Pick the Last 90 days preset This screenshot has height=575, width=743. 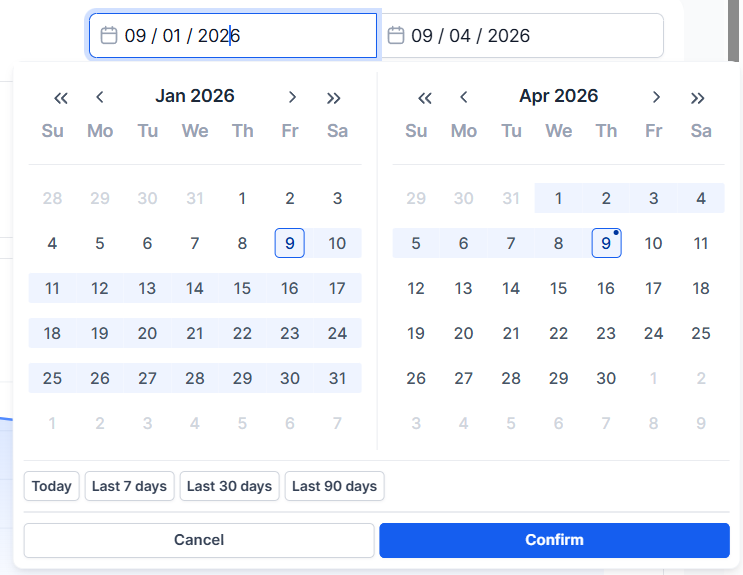[x=334, y=486]
